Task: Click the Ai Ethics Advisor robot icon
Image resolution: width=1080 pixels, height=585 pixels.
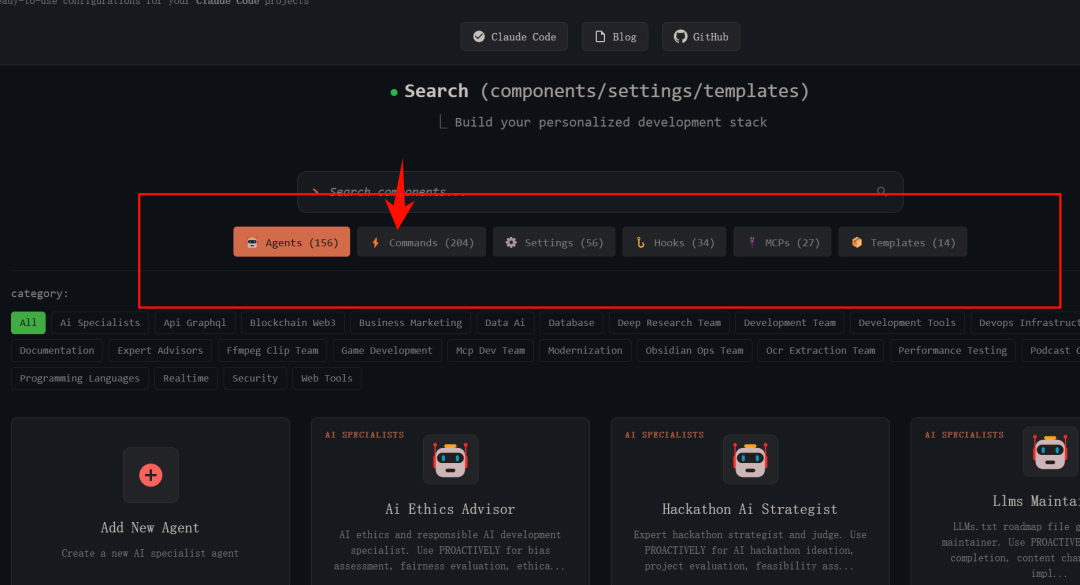Action: pyautogui.click(x=450, y=460)
